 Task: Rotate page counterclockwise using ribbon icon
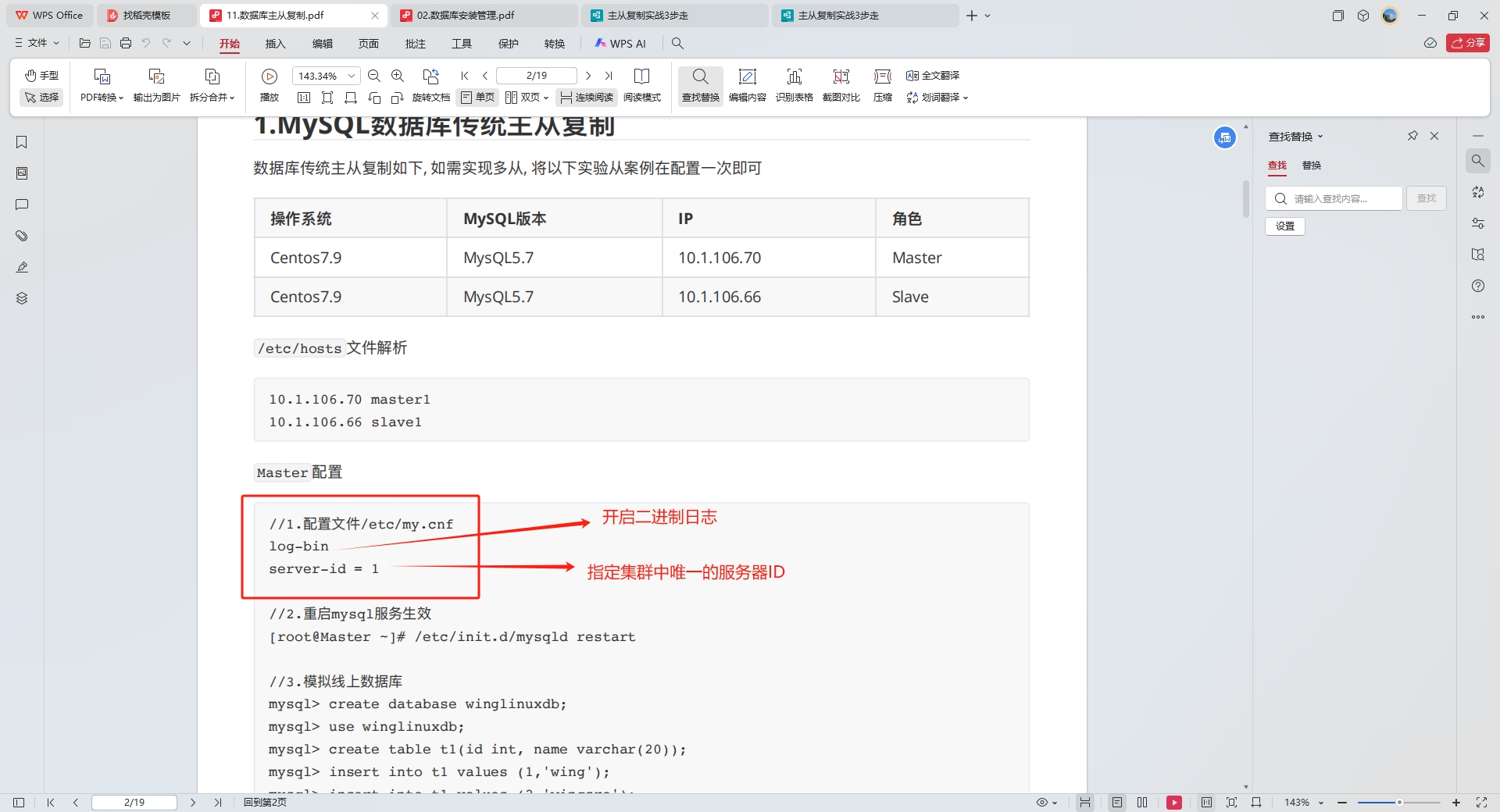[x=374, y=98]
